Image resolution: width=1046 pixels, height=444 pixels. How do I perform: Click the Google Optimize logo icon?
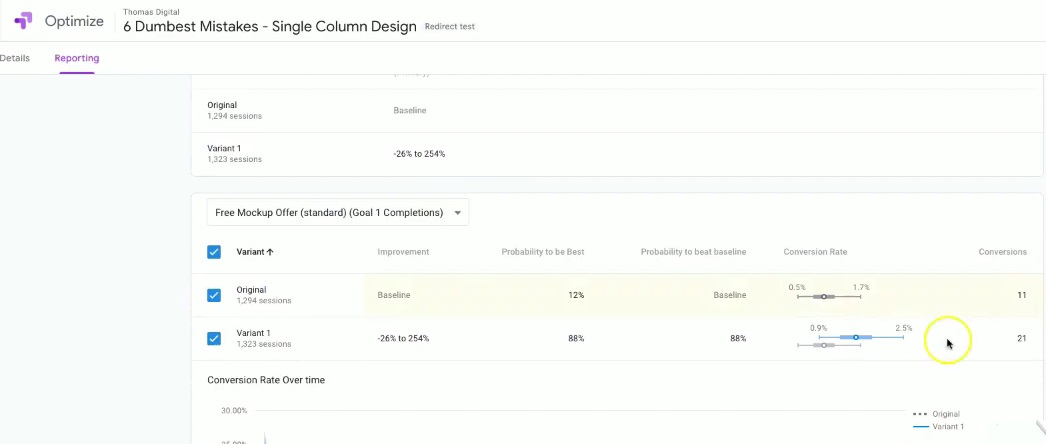pos(23,21)
